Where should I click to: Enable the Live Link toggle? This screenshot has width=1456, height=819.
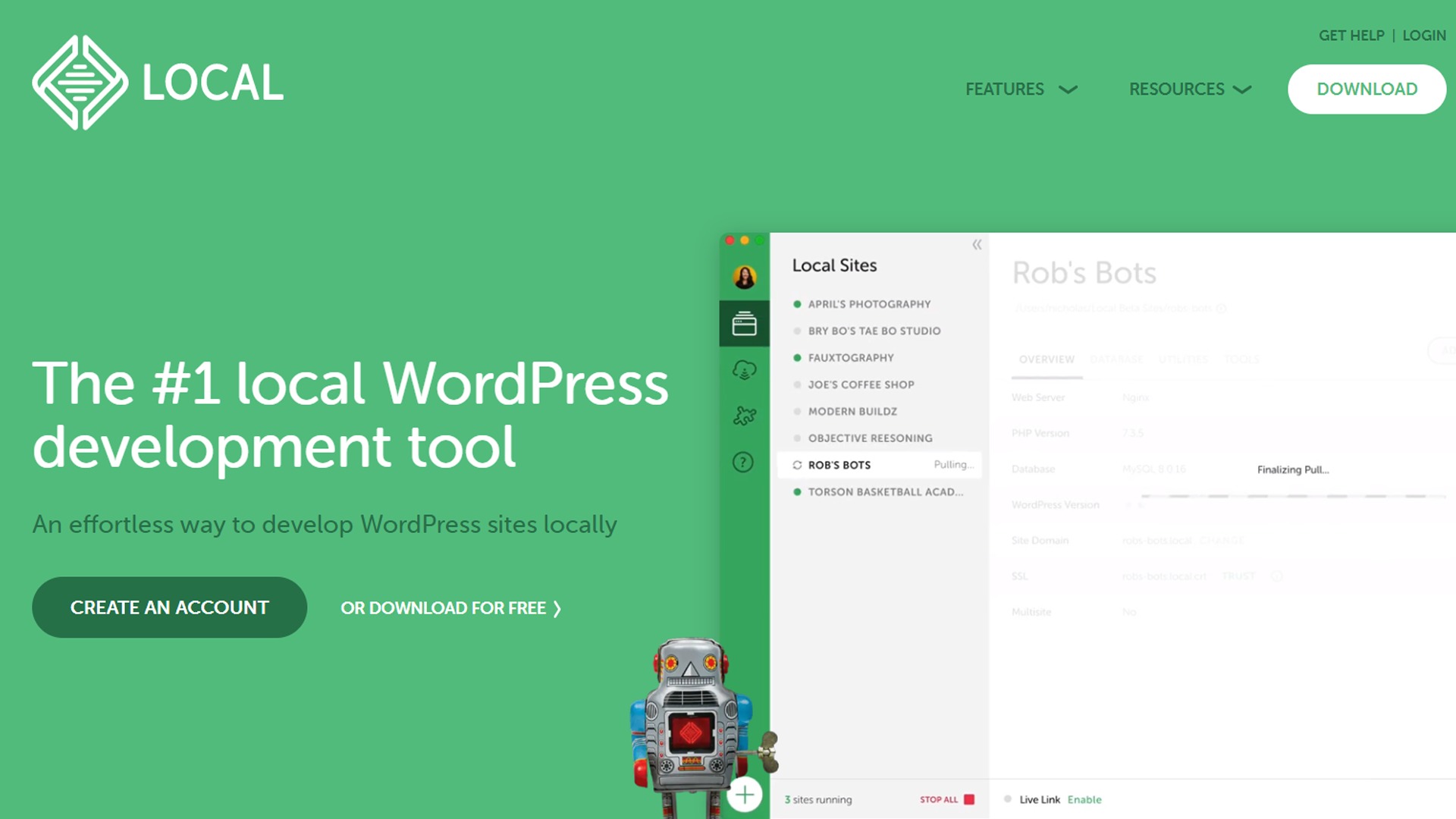[1084, 799]
